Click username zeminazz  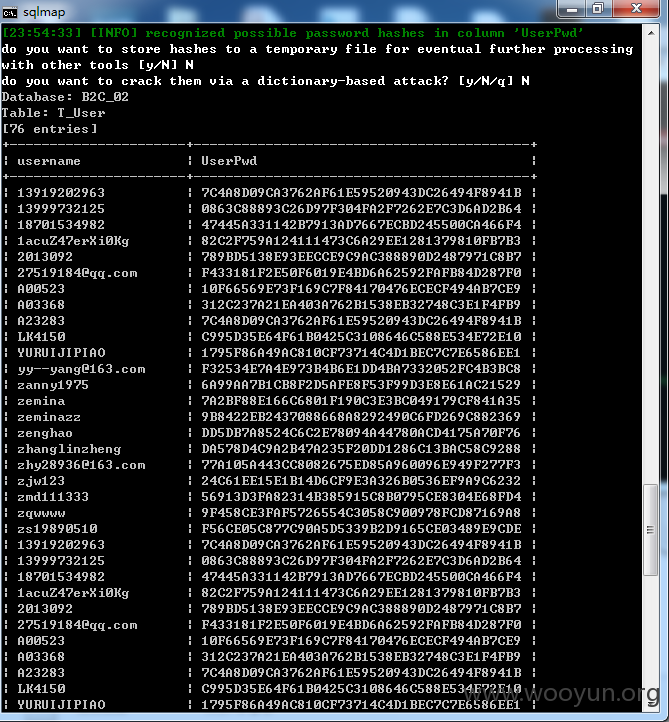point(49,417)
